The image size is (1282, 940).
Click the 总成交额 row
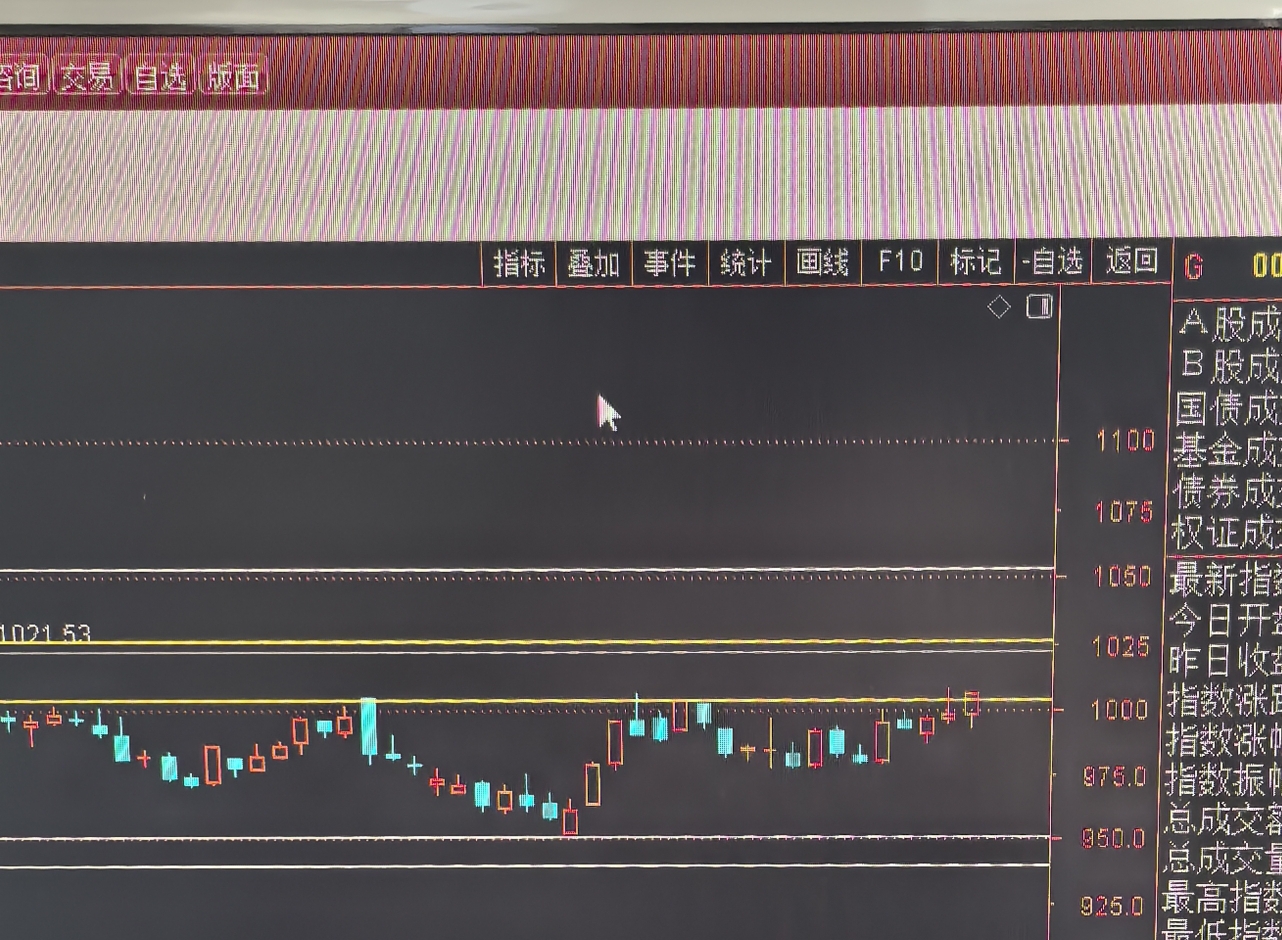click(1223, 820)
